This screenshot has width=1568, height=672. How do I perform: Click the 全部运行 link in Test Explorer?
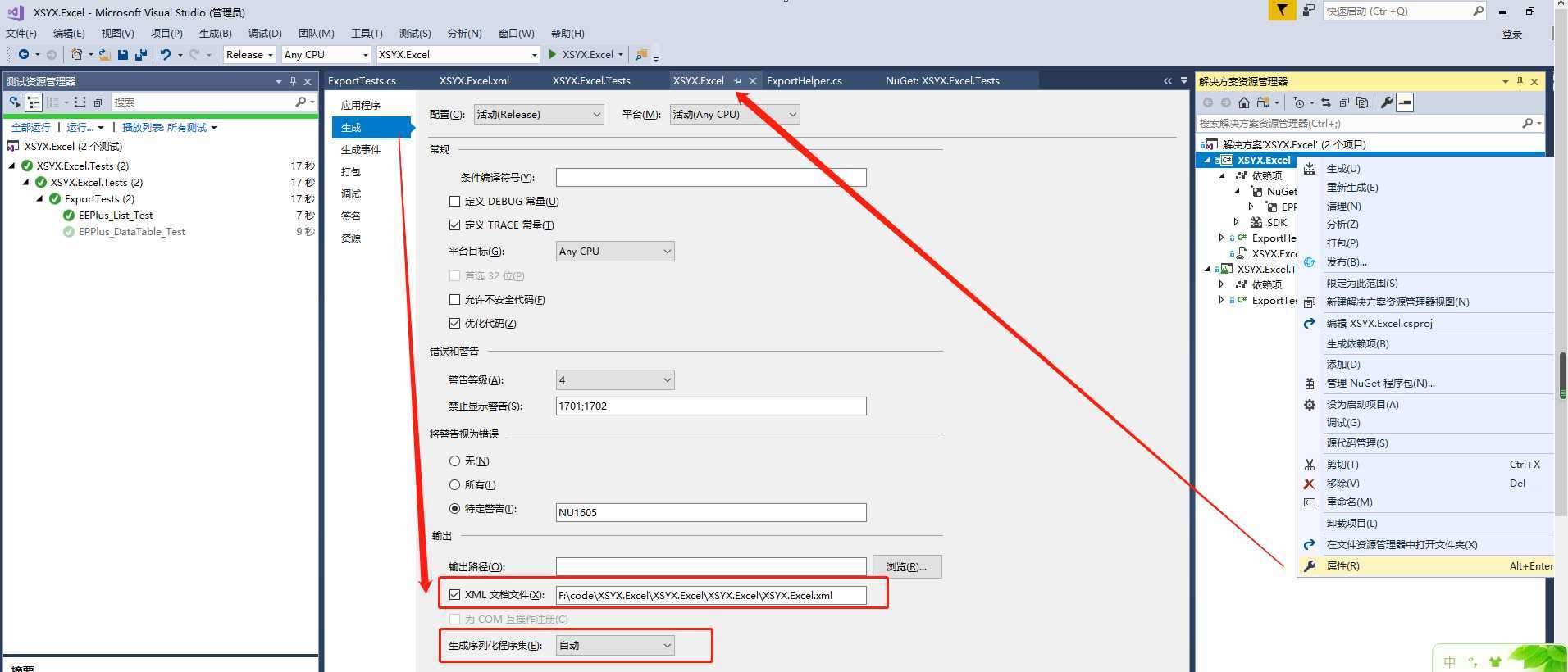(30, 127)
